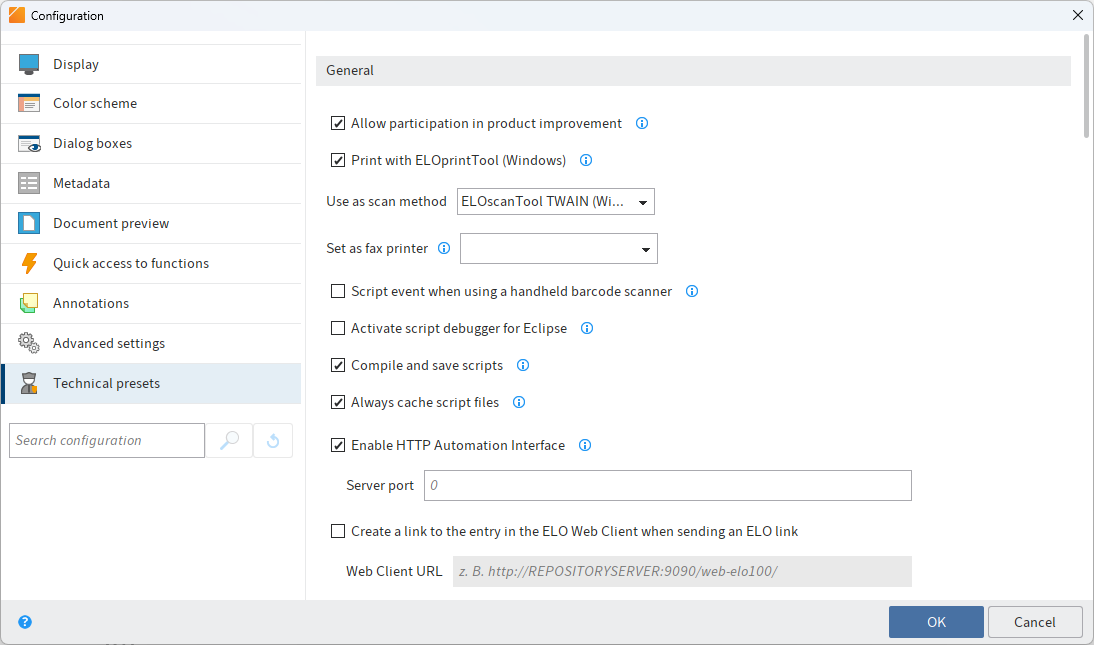Click the search magnifier icon
The width and height of the screenshot is (1094, 645).
coord(230,440)
